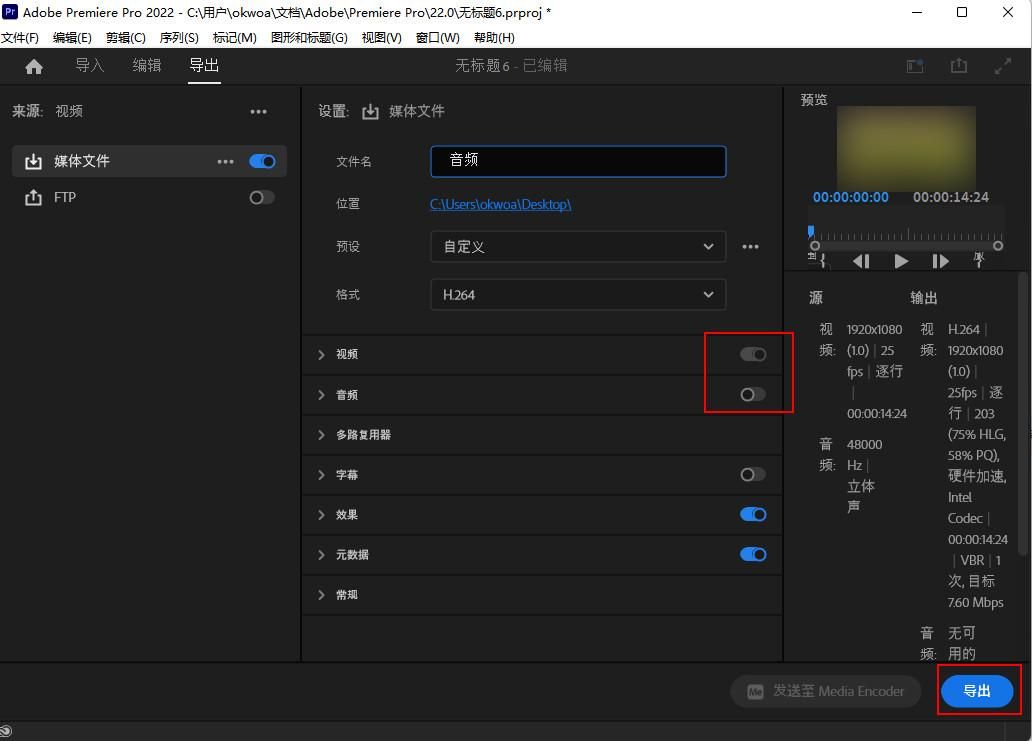Screen dimensions: 1032x741
Task: Open the 格式 dropdown showing H.264
Action: tap(578, 294)
